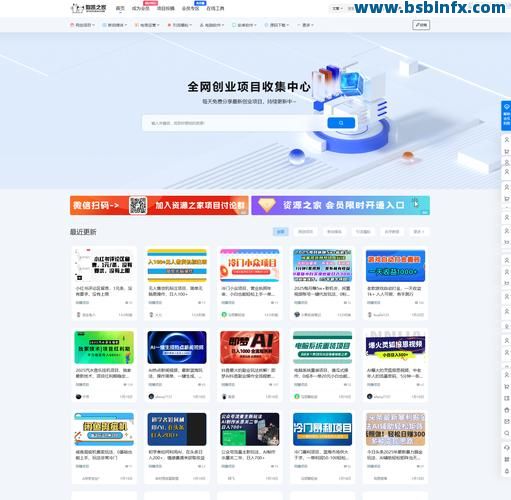This screenshot has height=500, width=511.
Task: Open the 首页 navigation tab
Action: pyautogui.click(x=120, y=8)
